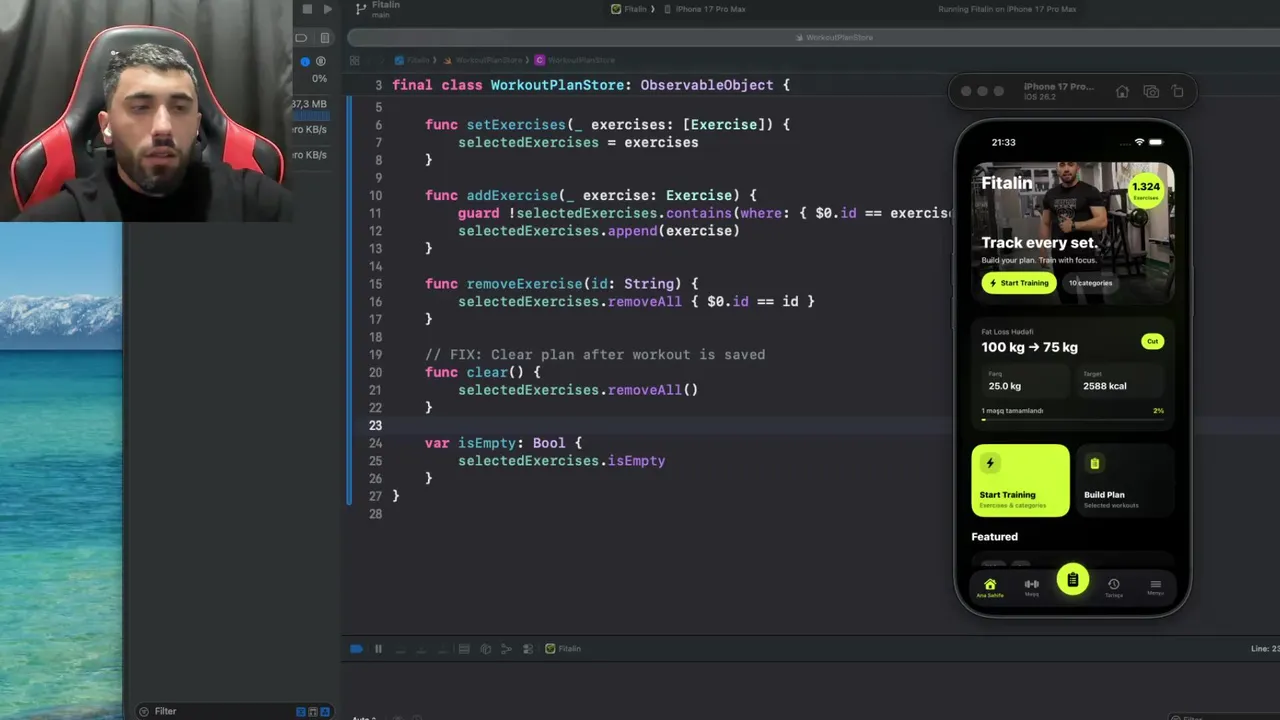The height and width of the screenshot is (720, 1280).
Task: Click the CPU gauge showing 0%
Action: coord(319,78)
